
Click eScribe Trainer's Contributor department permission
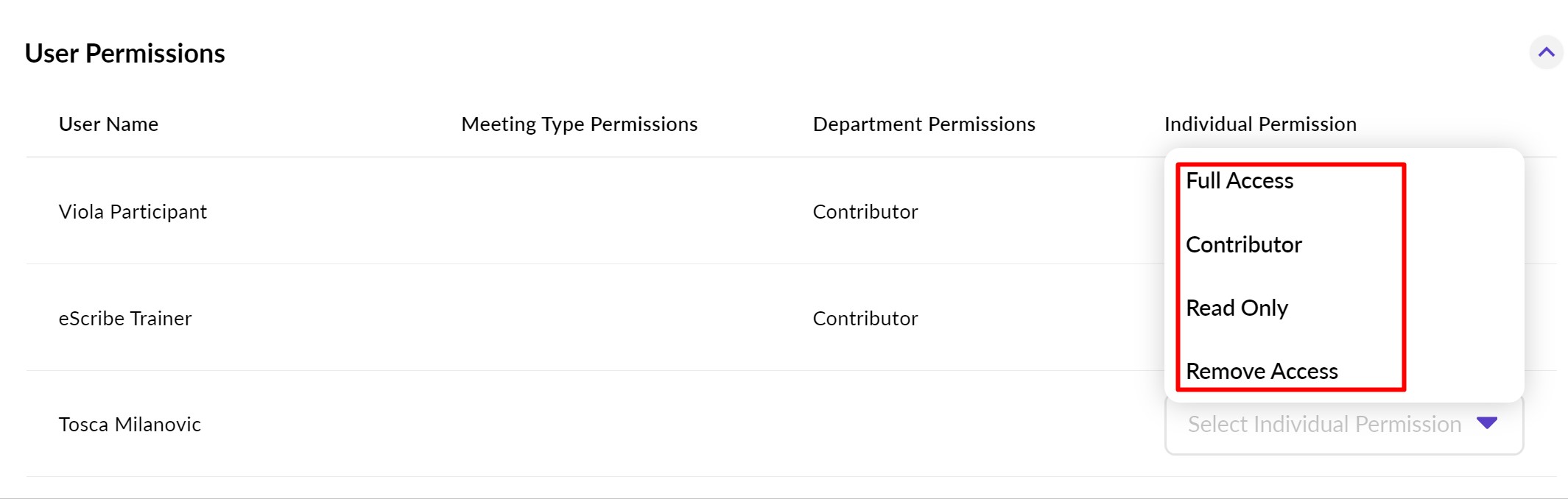pyautogui.click(x=865, y=319)
